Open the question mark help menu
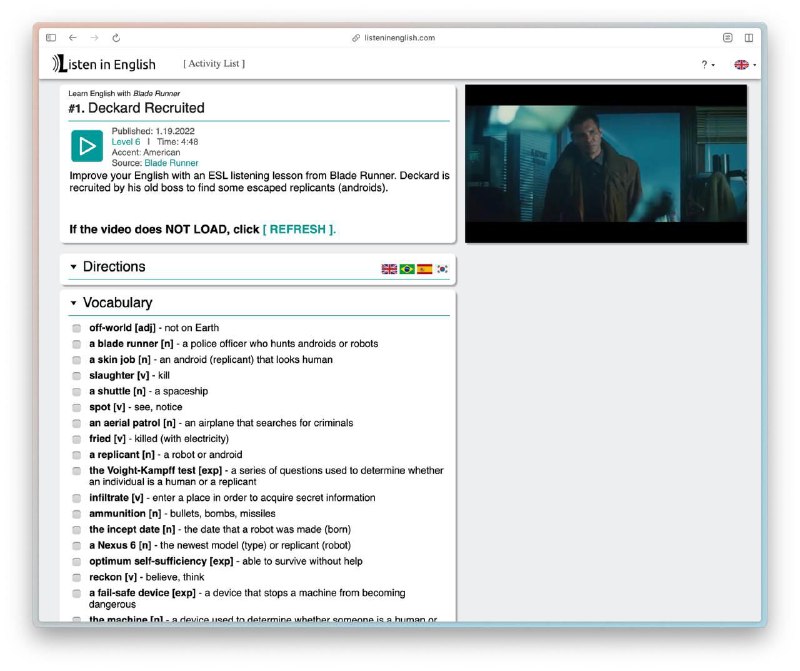This screenshot has height=671, width=800. 707,65
